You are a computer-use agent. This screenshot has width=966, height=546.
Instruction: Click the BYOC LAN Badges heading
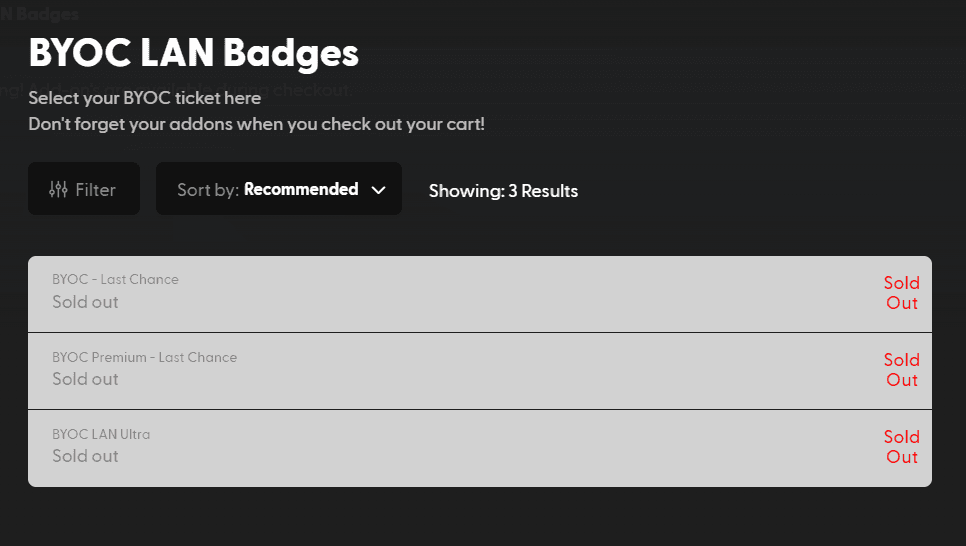point(193,52)
